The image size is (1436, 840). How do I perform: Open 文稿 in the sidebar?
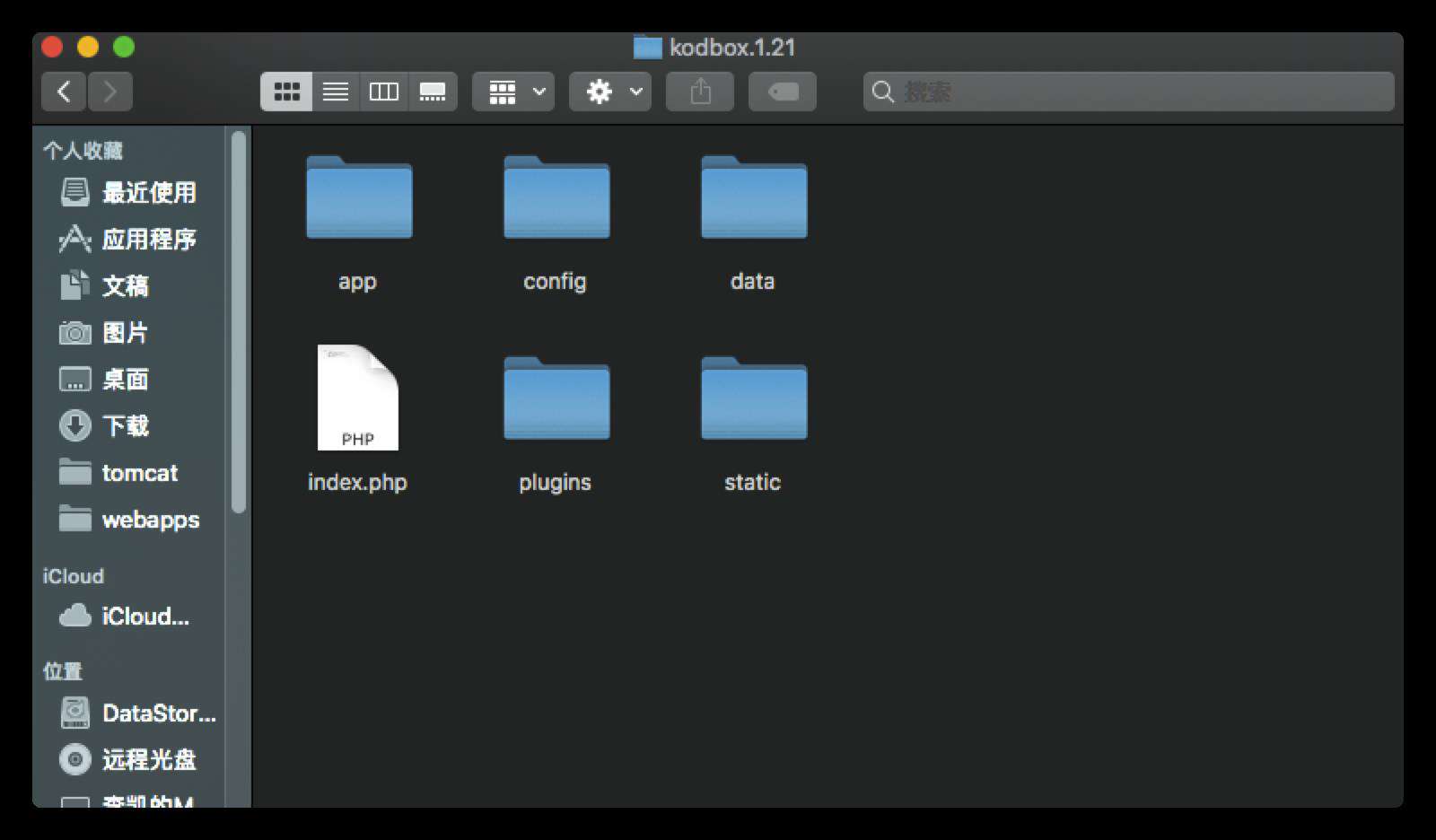128,285
